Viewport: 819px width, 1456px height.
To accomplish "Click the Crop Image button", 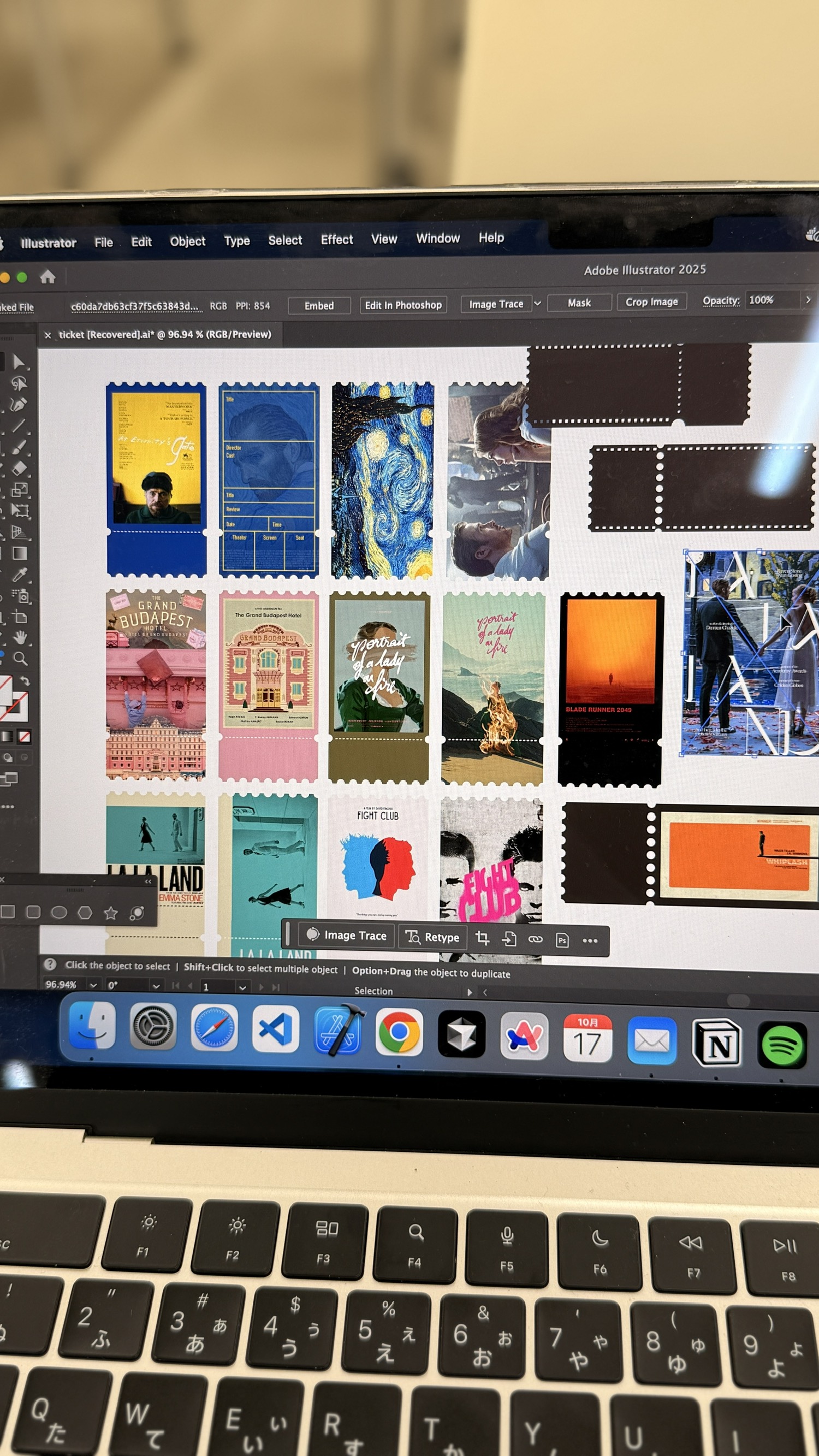I will [x=651, y=302].
